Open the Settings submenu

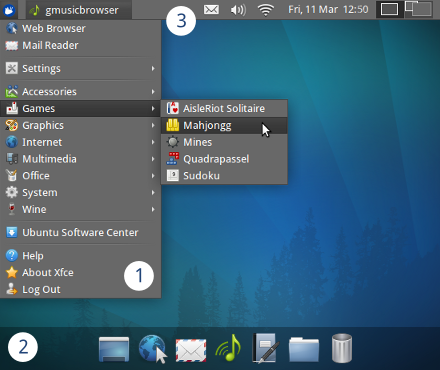click(x=81, y=68)
